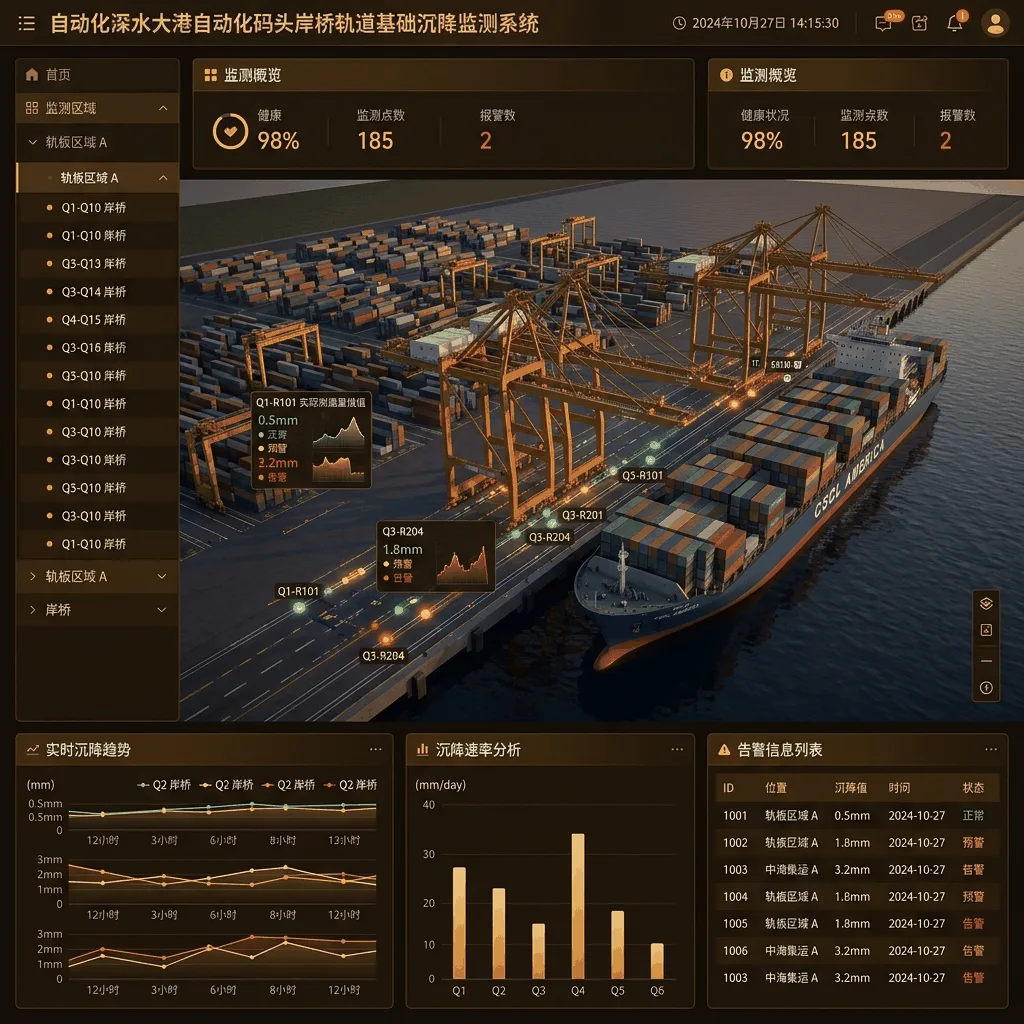Select Q3-Q14 岸桥 in the sidebar list
The width and height of the screenshot is (1024, 1024).
[97, 292]
